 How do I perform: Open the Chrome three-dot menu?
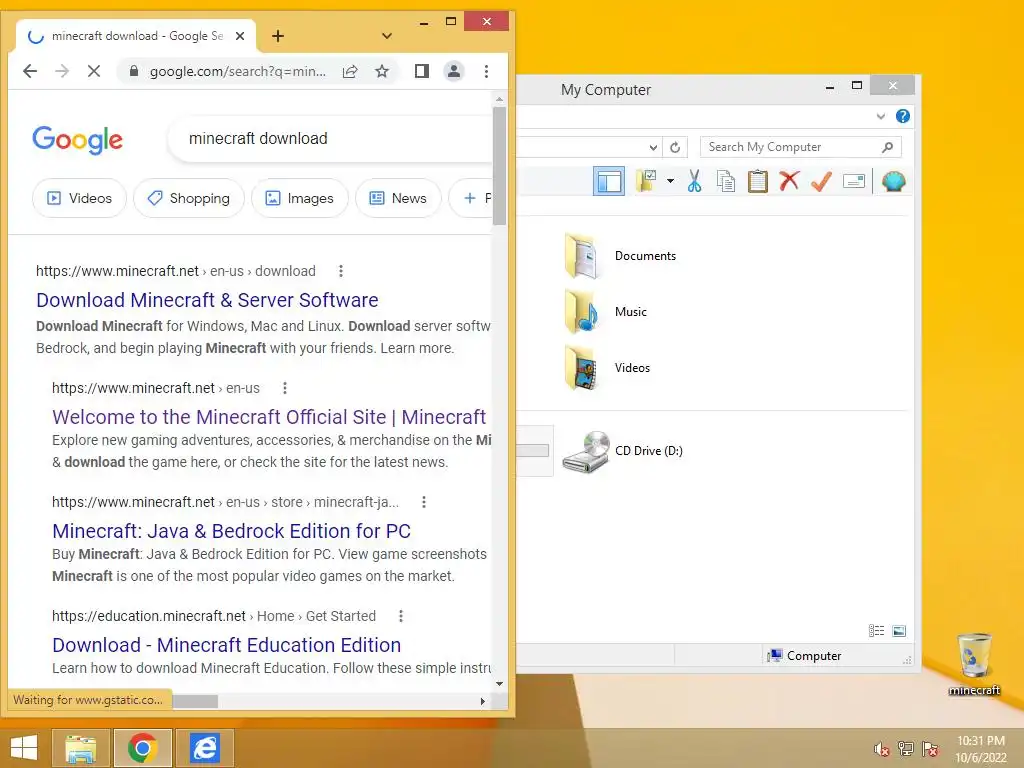[487, 71]
